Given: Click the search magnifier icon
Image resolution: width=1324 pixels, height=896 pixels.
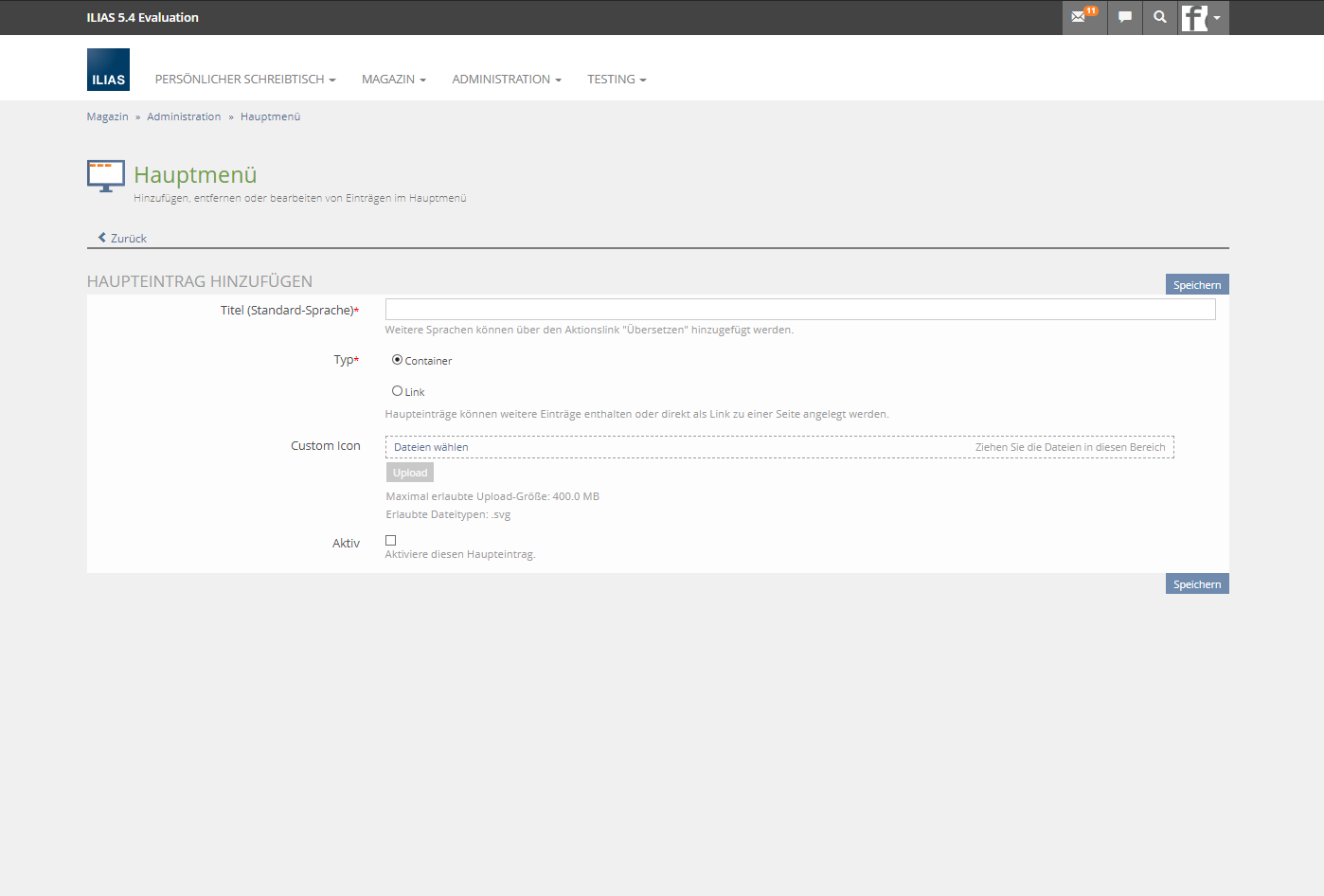Looking at the screenshot, I should coord(1160,17).
